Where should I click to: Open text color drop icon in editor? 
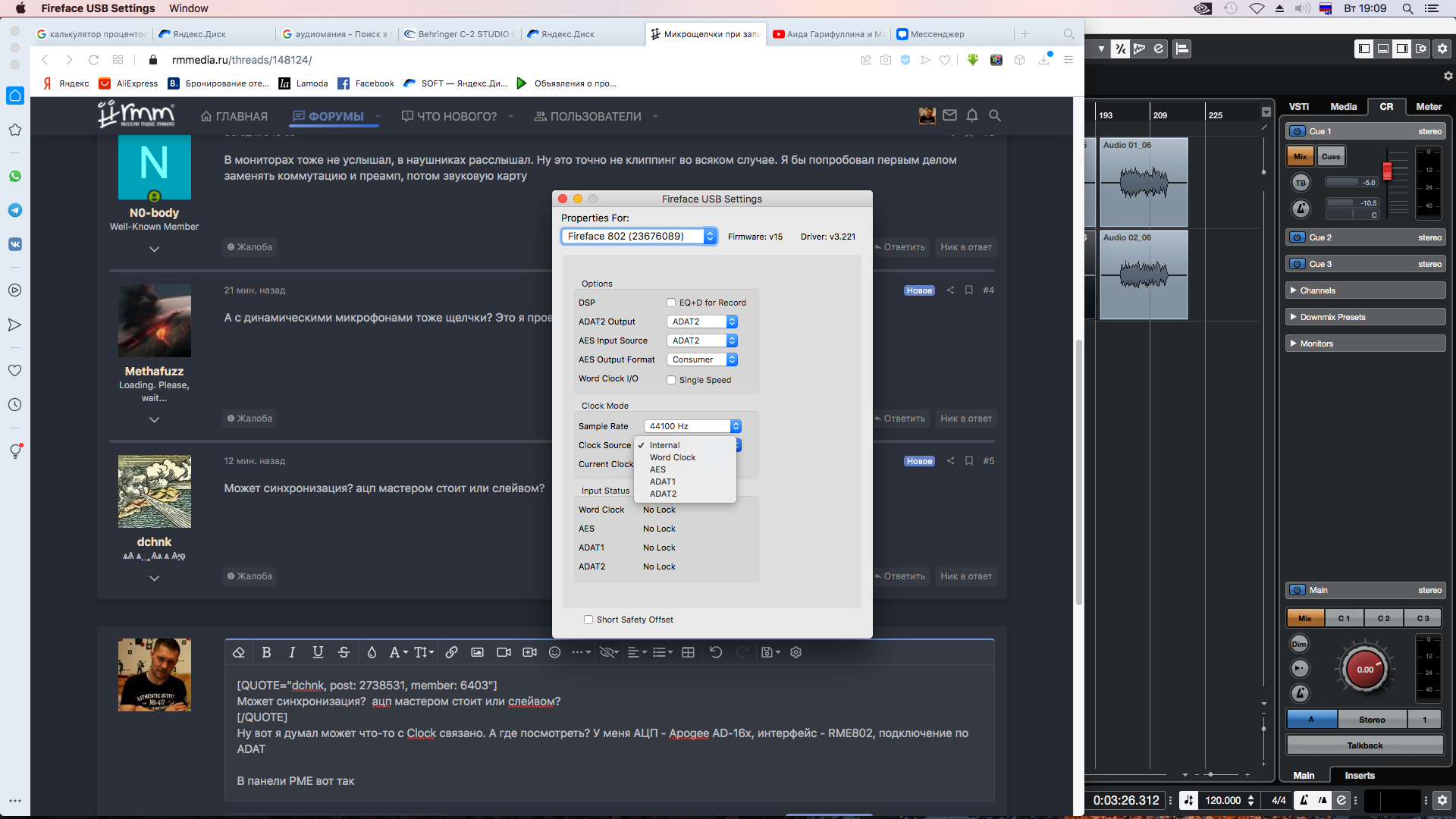372,652
